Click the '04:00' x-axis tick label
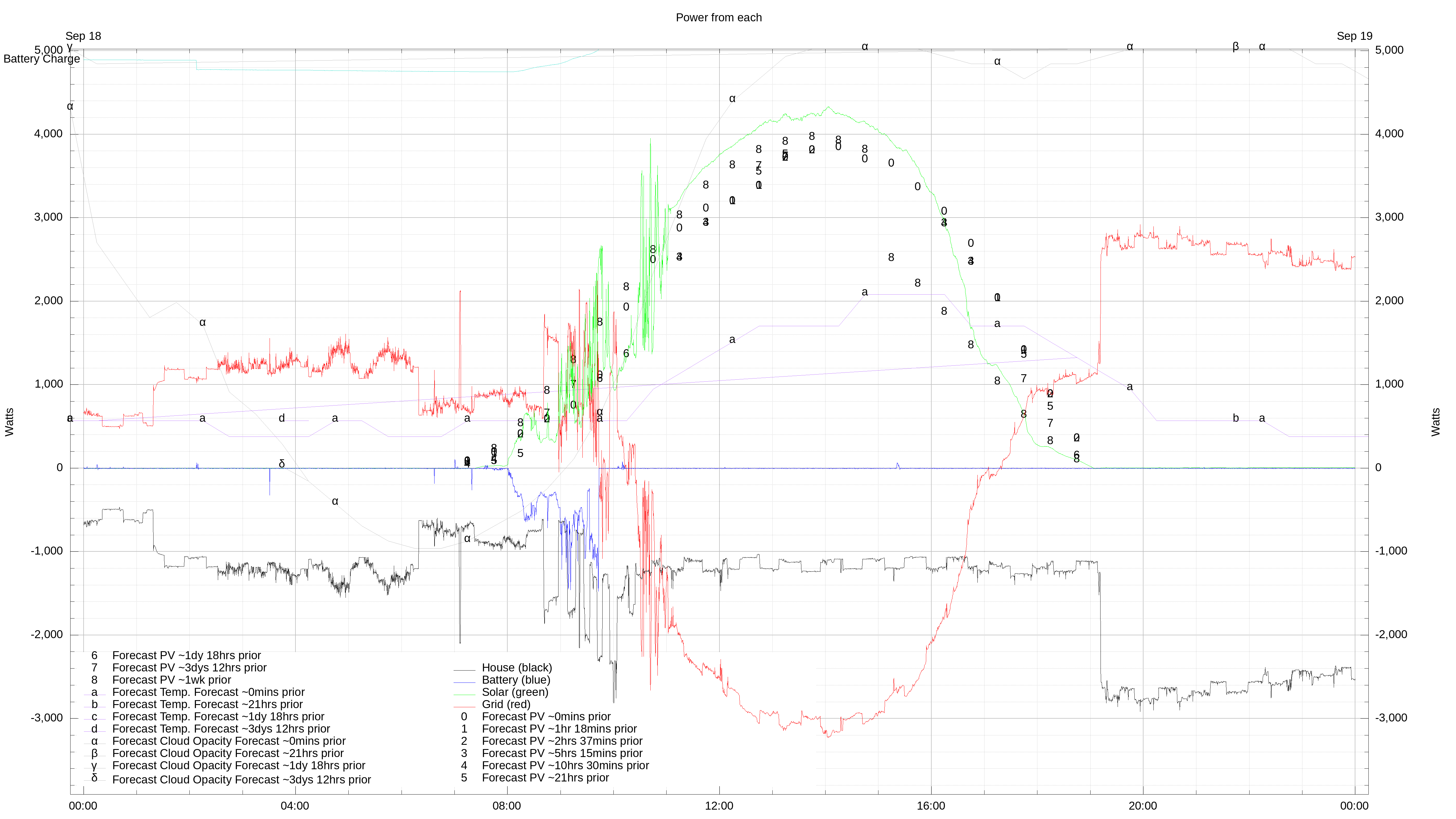This screenshot has width=1456, height=819. [x=295, y=806]
